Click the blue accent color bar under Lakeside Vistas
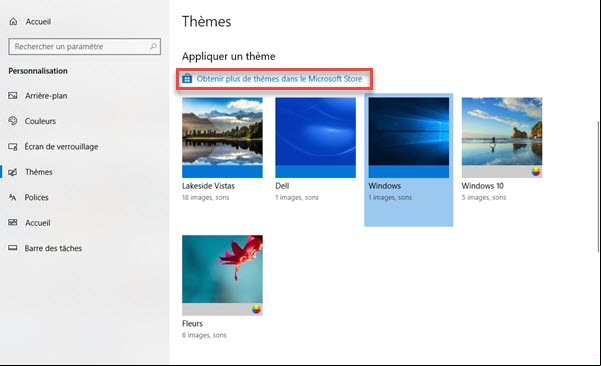The image size is (601, 366). tap(222, 172)
